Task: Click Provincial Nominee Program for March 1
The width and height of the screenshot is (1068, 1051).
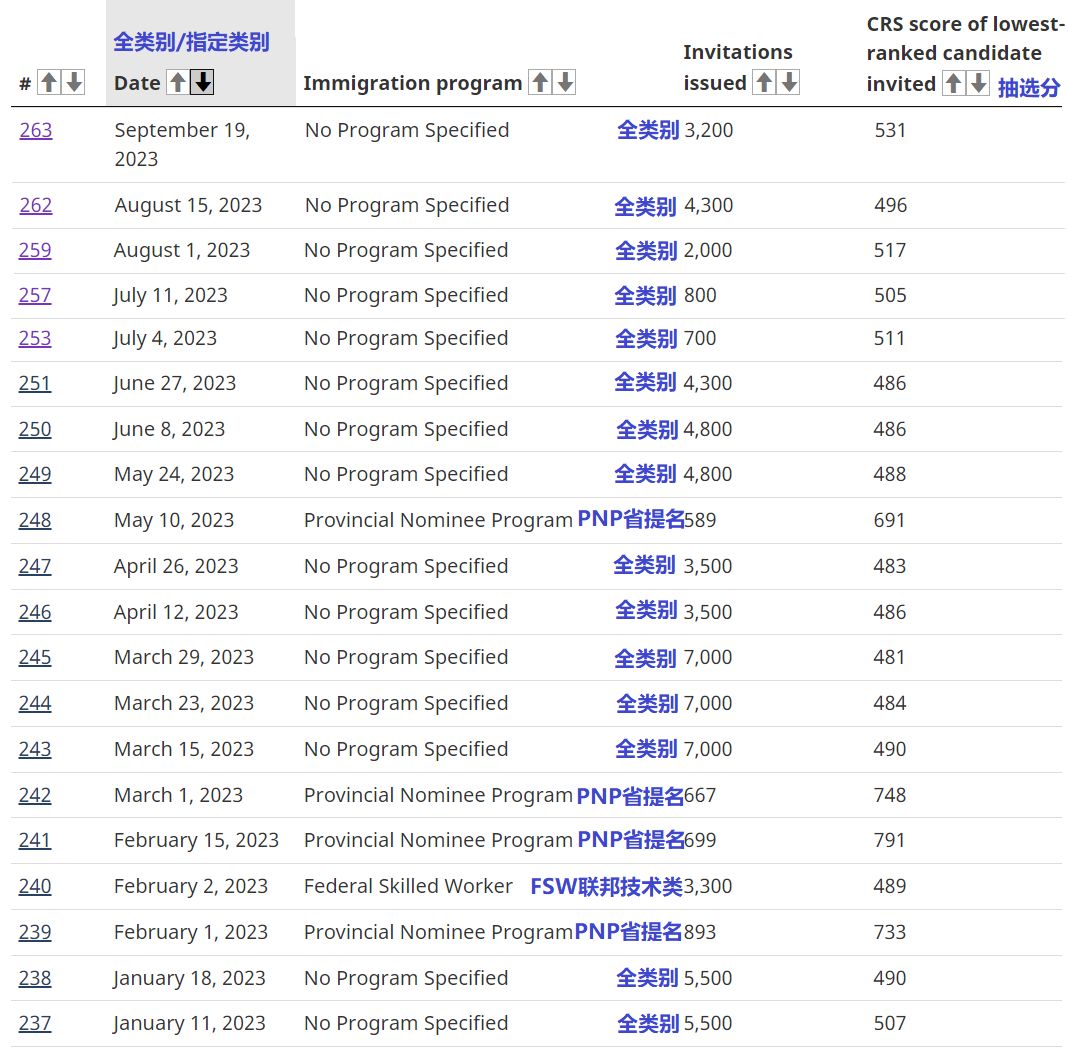Action: coord(438,795)
